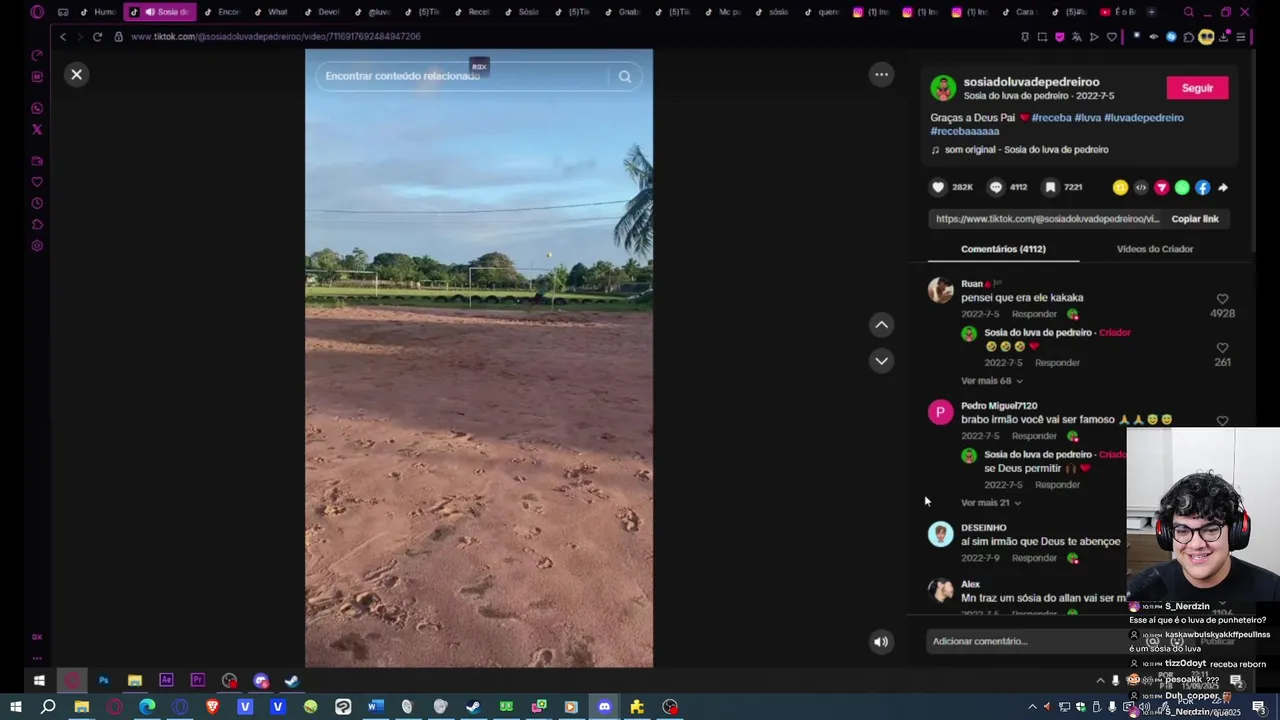This screenshot has height=720, width=1280.
Task: Switch to the Encon browser tab
Action: (221, 12)
